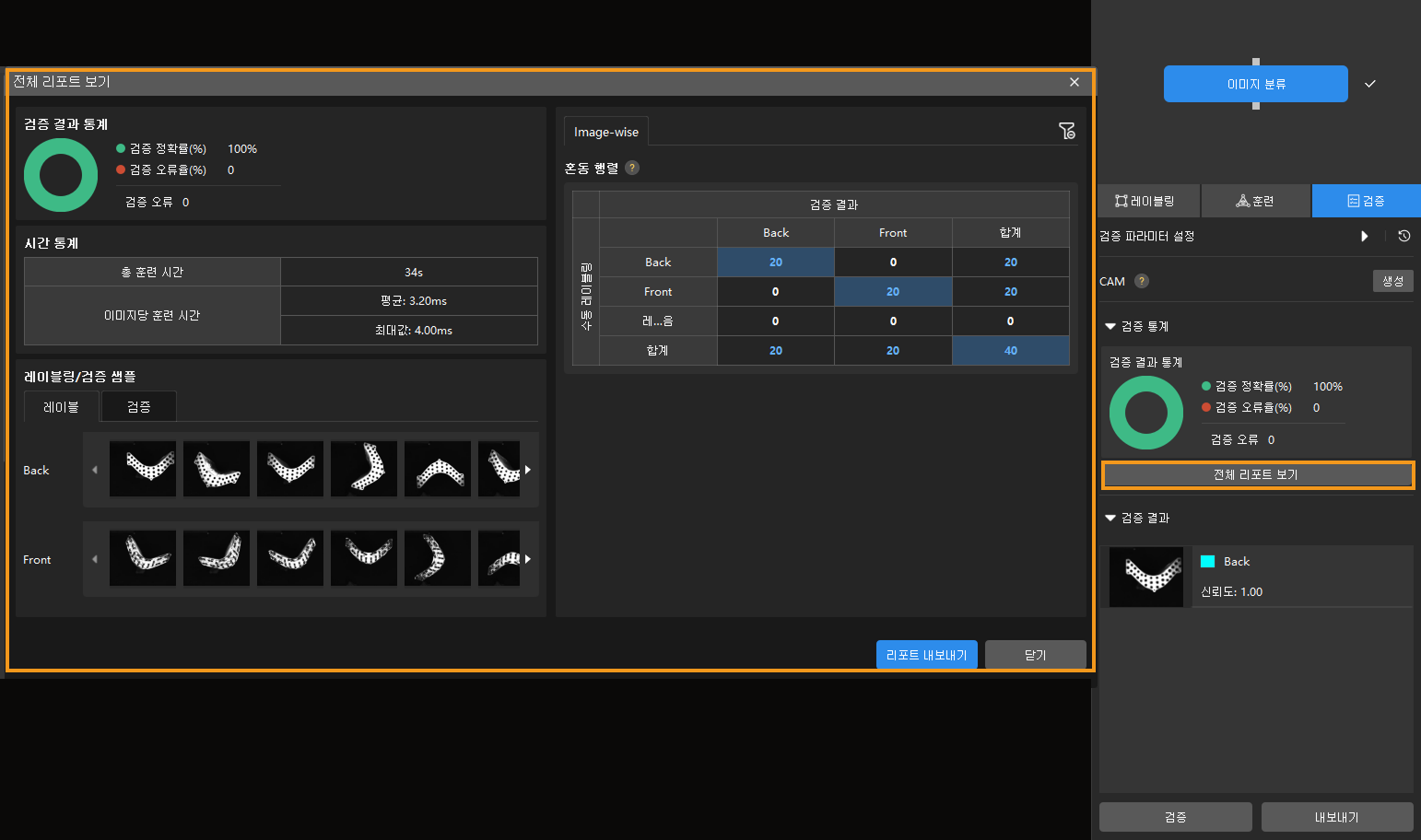Click the cyan Back class color swatch
Viewport: 1421px width, 840px height.
(1207, 561)
